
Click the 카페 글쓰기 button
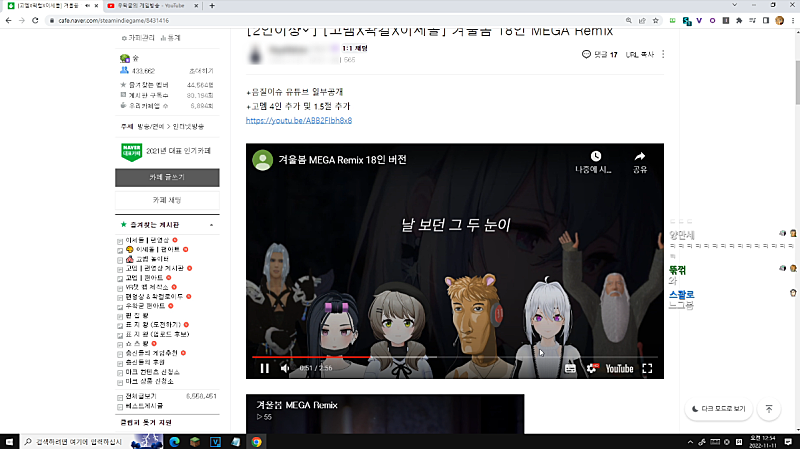[167, 178]
